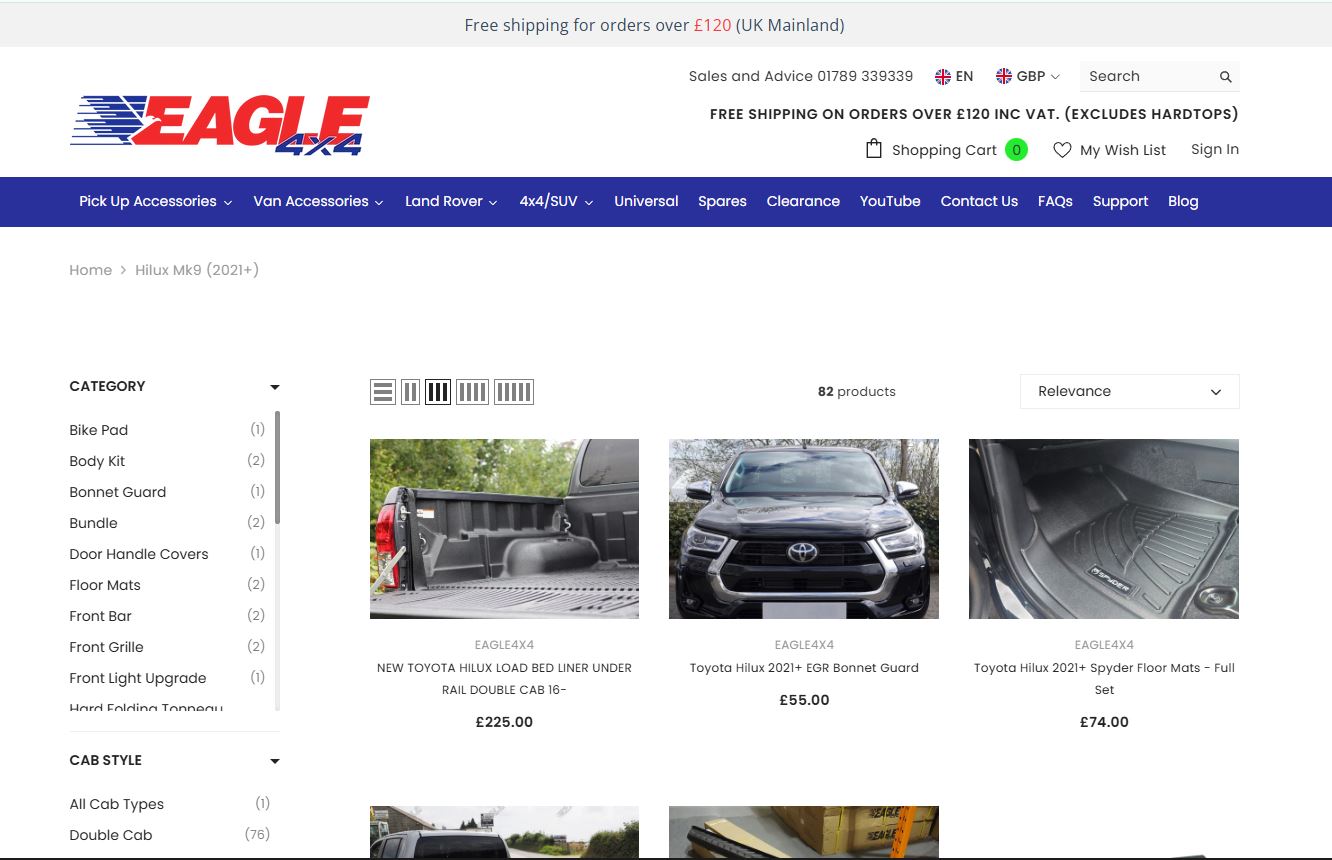Open the Universal menu item
Image resolution: width=1332 pixels, height=860 pixels.
click(646, 202)
